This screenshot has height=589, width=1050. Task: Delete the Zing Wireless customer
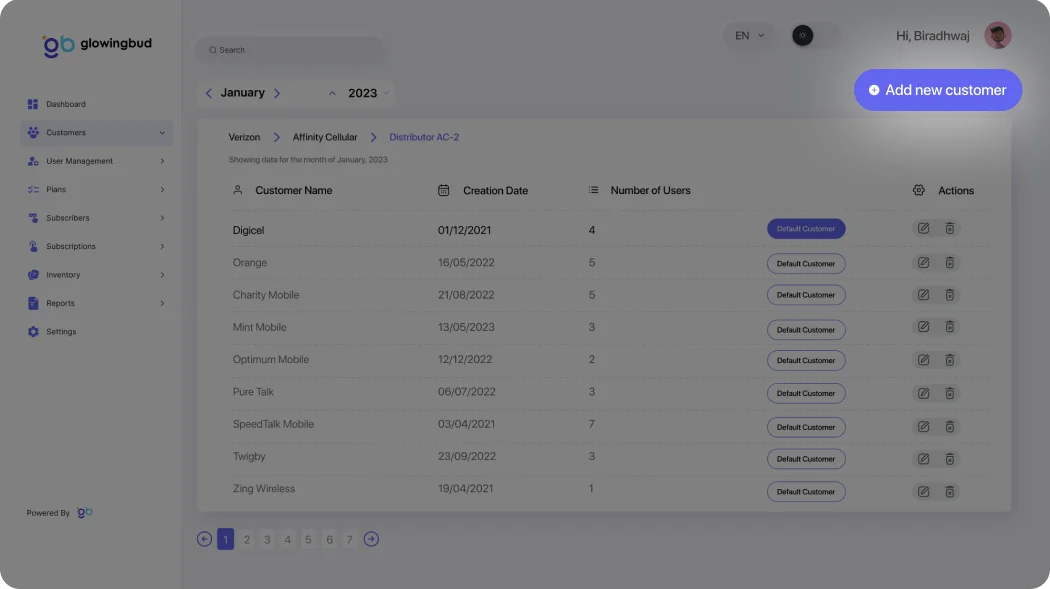point(950,491)
